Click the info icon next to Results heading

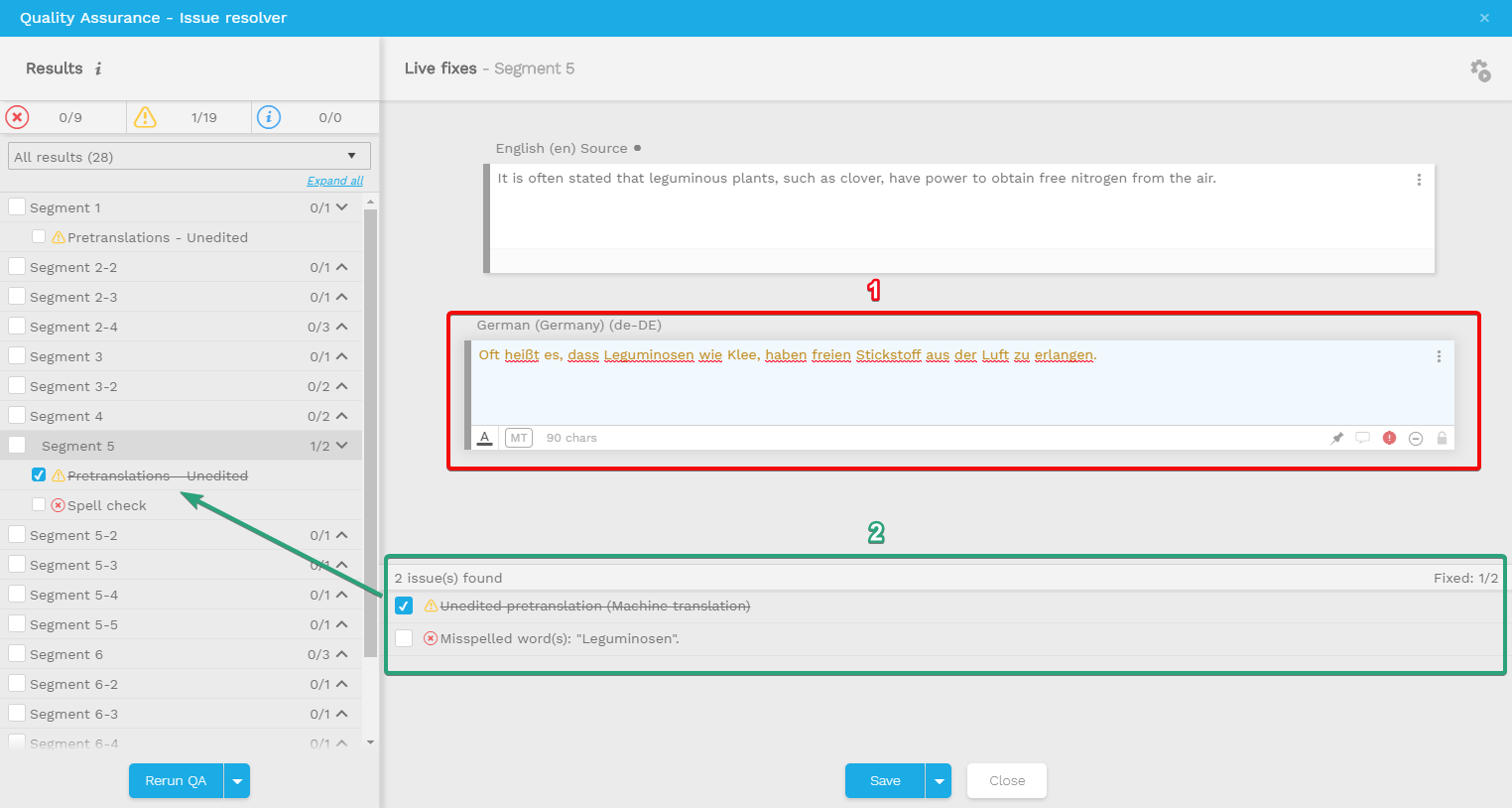(x=98, y=68)
